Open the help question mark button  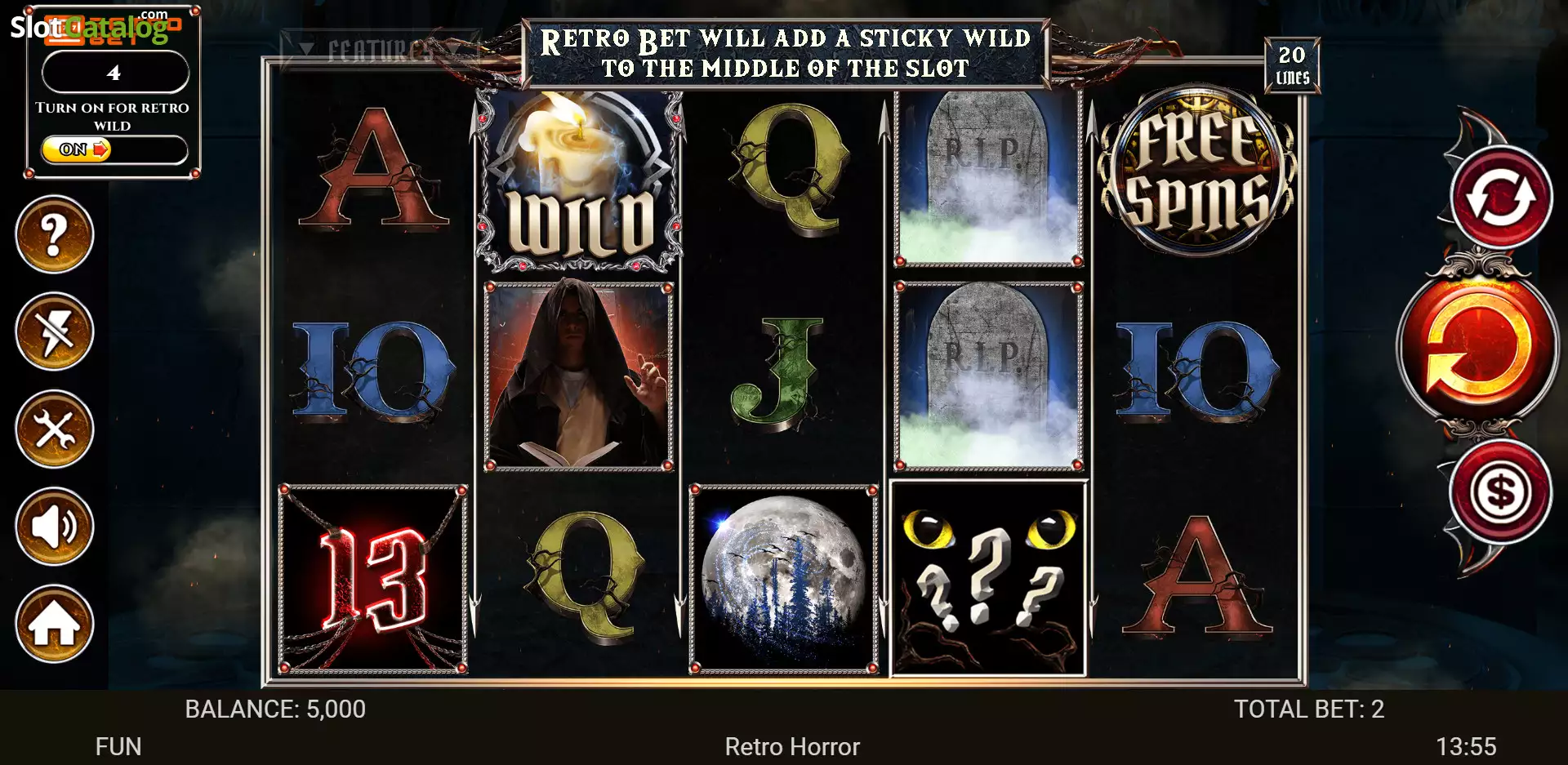coord(55,234)
